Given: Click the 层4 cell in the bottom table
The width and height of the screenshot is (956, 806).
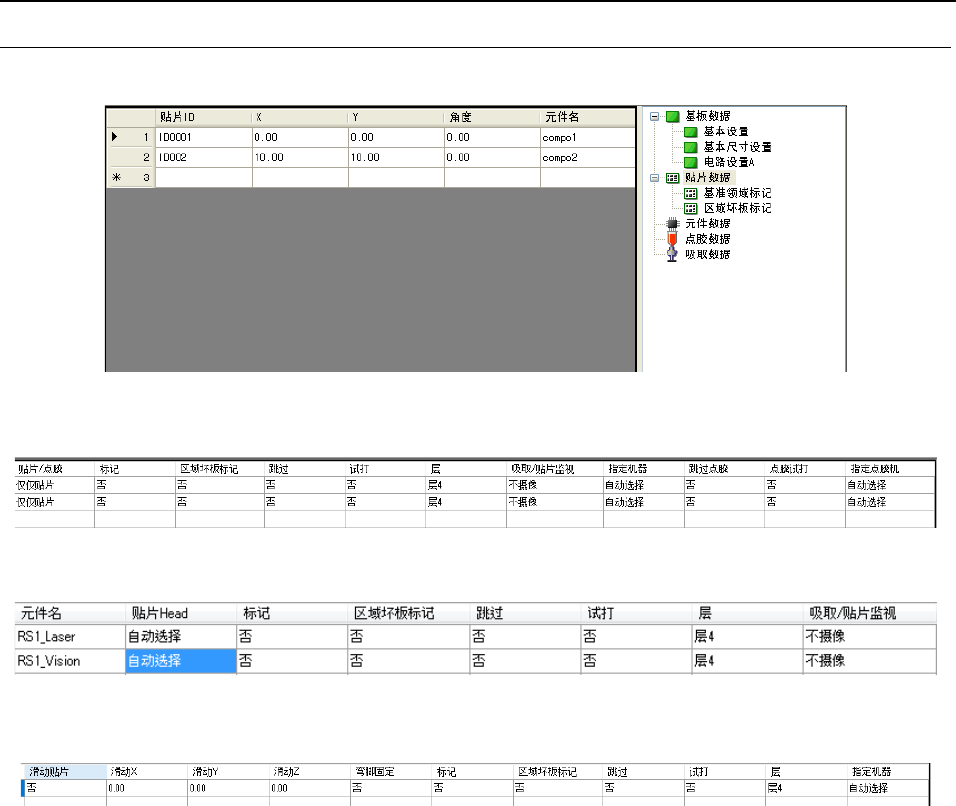Looking at the screenshot, I should click(x=807, y=788).
